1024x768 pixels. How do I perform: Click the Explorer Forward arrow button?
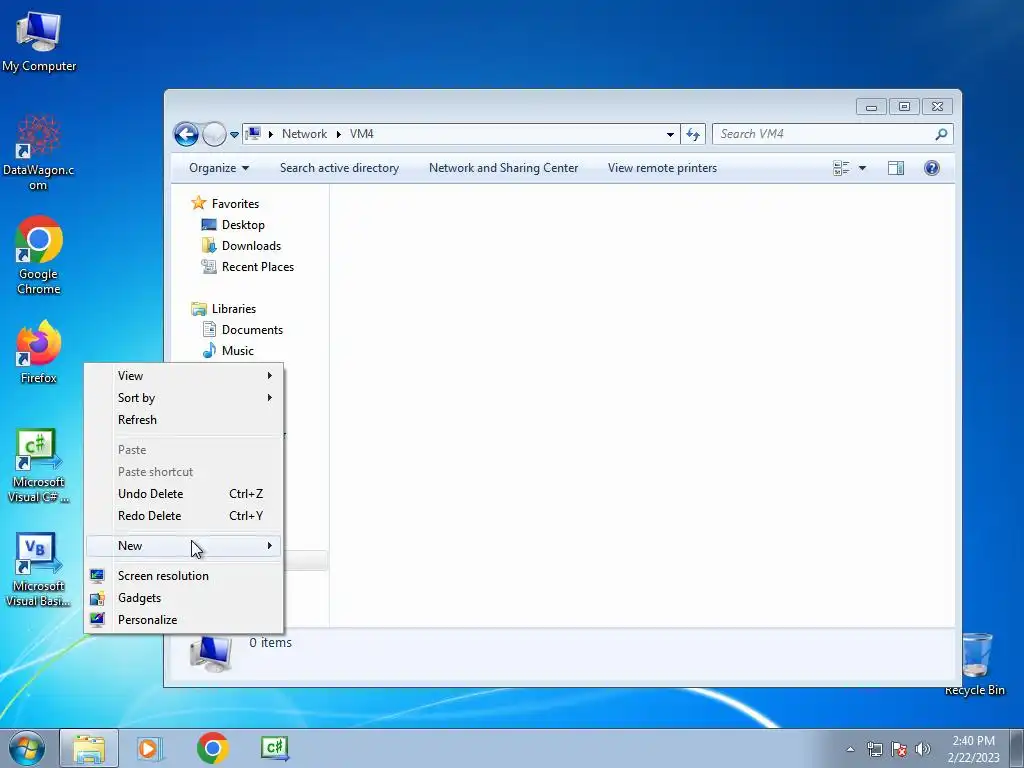[214, 135]
